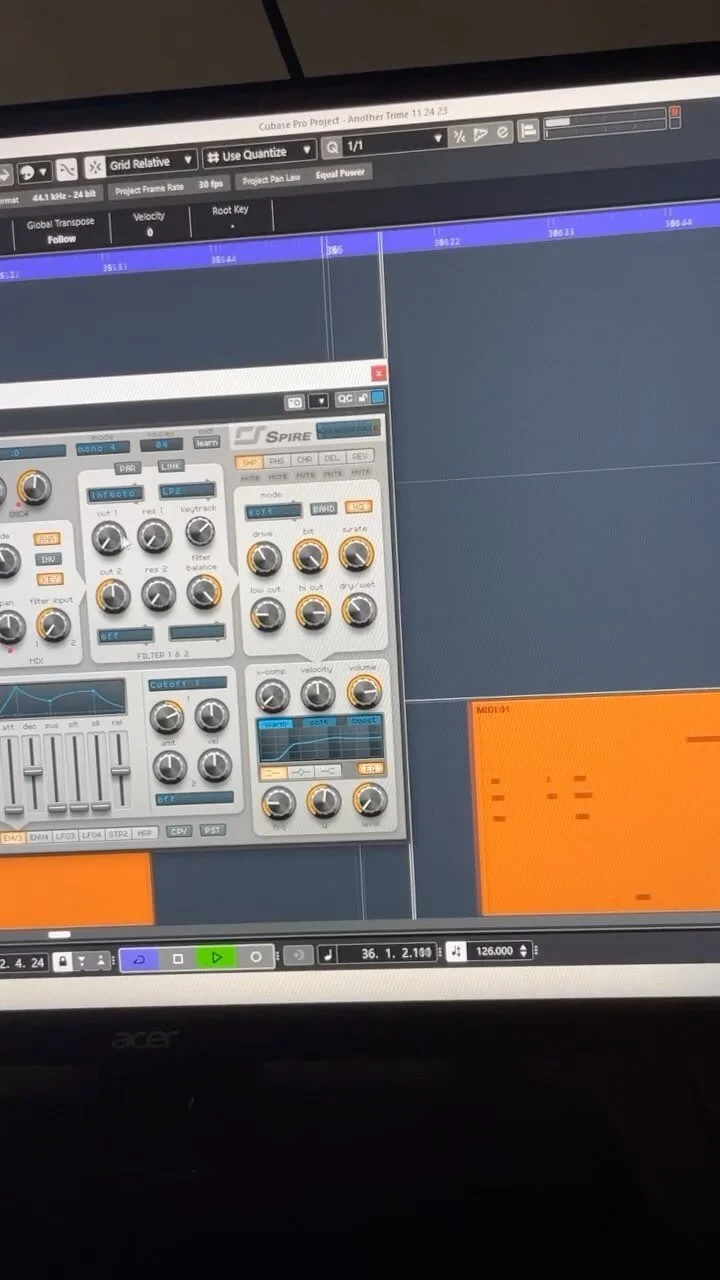This screenshot has height=1280, width=720.
Task: Toggle the HQ shaper button
Action: click(358, 507)
